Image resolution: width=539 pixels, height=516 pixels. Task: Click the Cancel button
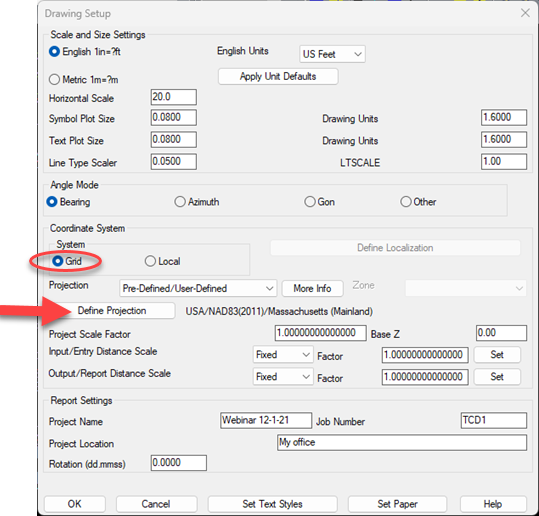click(156, 504)
